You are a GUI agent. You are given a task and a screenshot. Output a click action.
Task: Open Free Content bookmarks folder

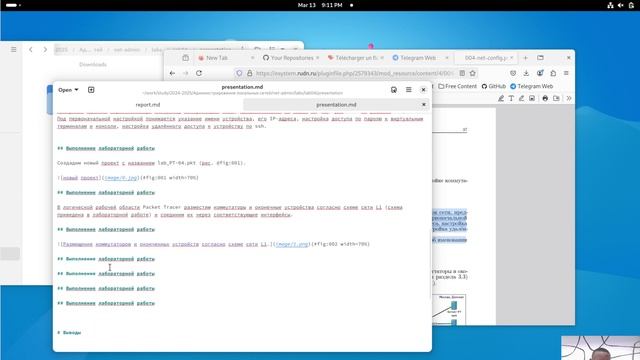(x=457, y=86)
